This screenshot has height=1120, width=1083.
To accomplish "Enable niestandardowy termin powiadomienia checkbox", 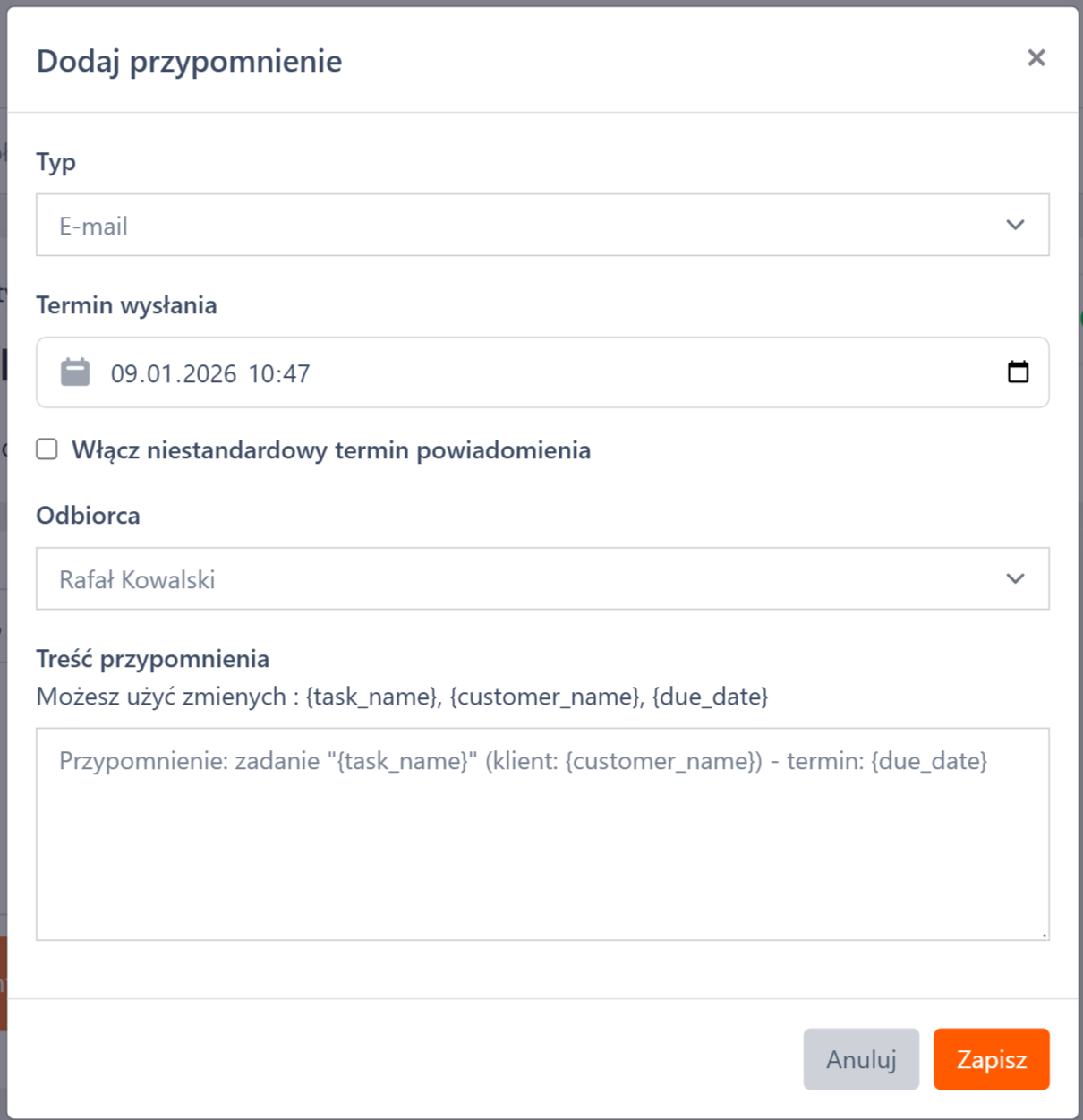I will point(47,449).
